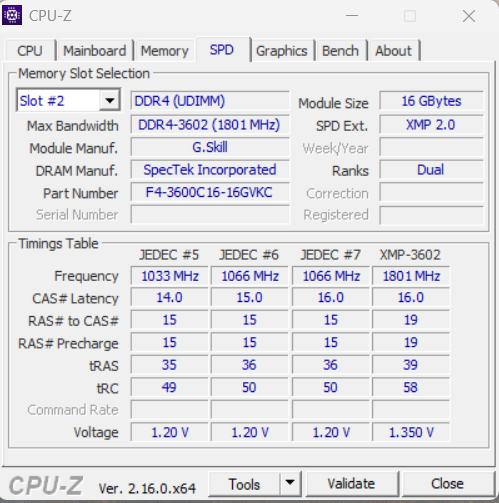
Task: Click the XMP tRAS value 39
Action: (411, 365)
